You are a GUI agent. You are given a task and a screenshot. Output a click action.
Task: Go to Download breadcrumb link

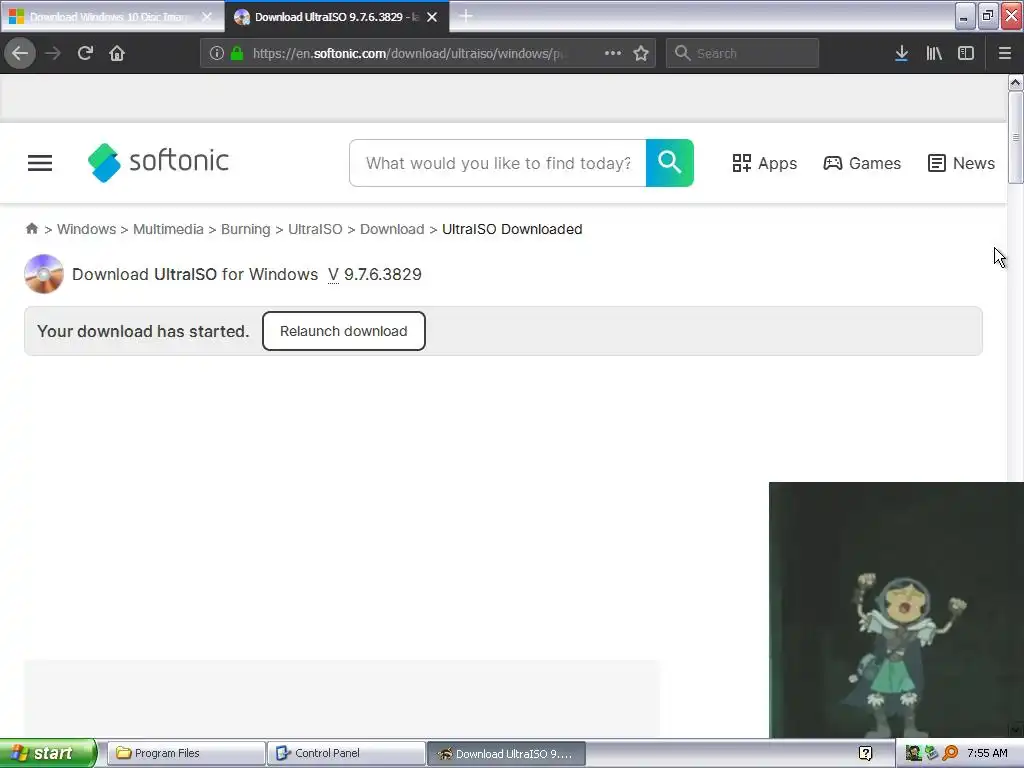point(392,229)
